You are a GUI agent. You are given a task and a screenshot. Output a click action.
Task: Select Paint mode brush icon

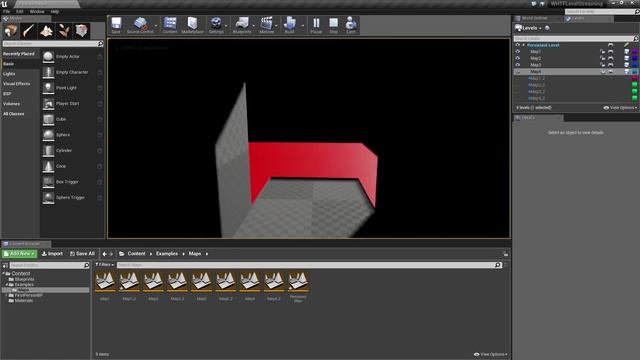click(28, 31)
